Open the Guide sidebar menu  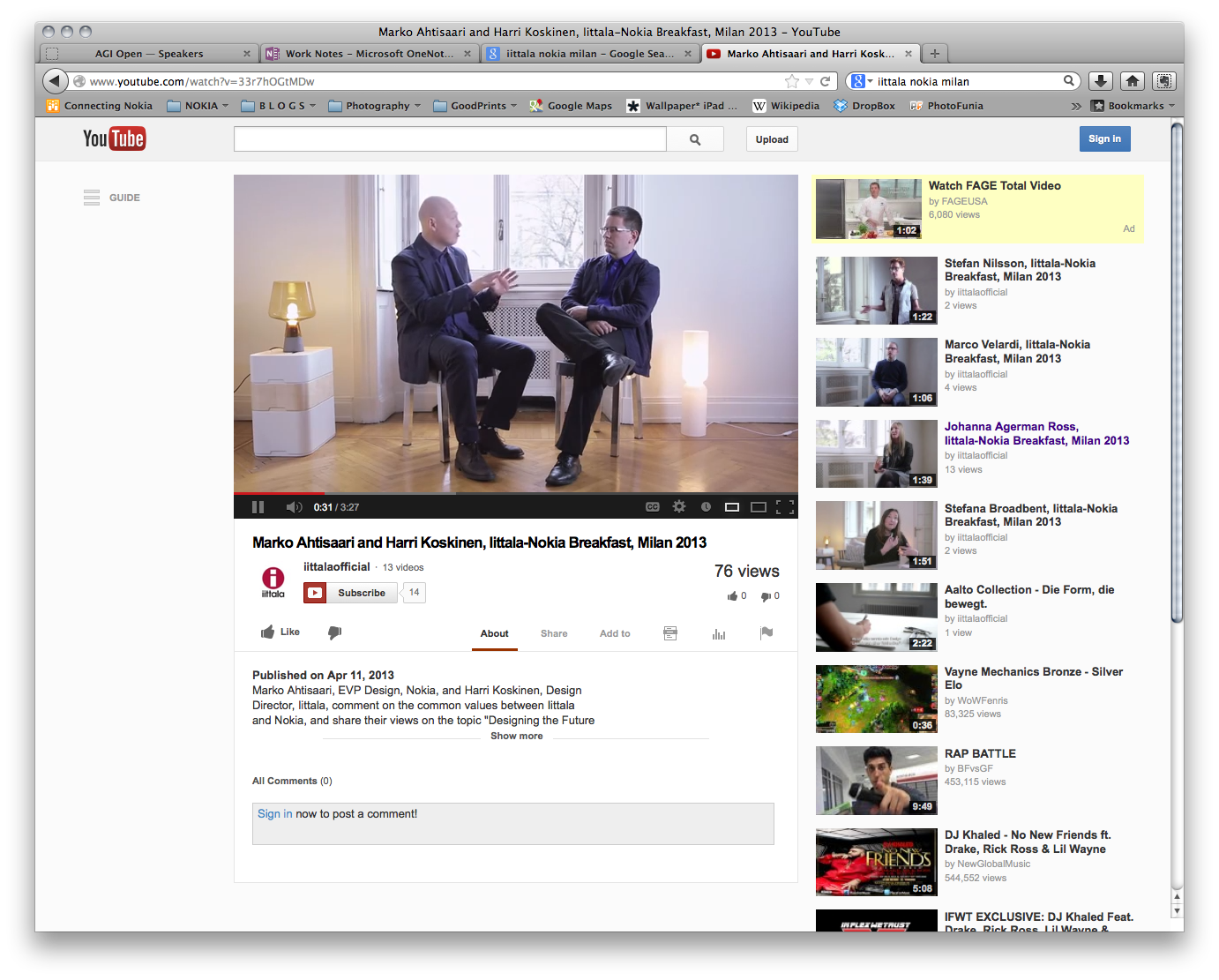pyautogui.click(x=92, y=198)
